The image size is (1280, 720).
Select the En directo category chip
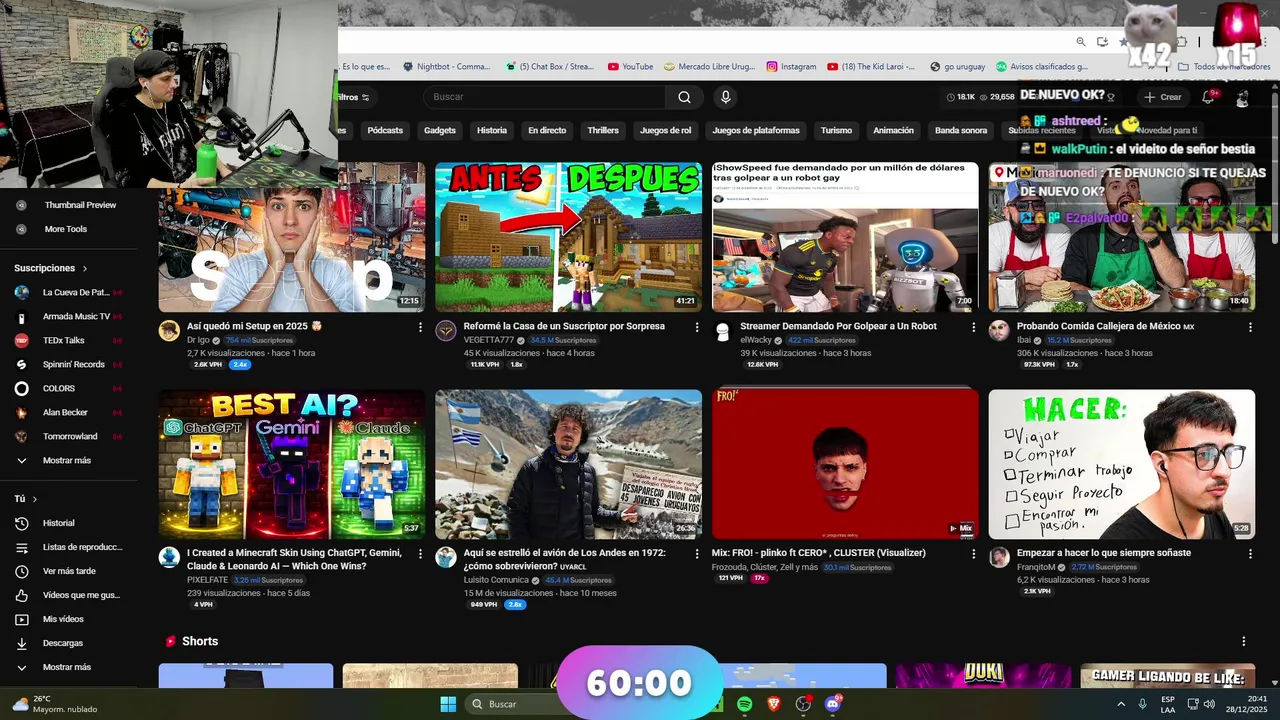coord(547,130)
